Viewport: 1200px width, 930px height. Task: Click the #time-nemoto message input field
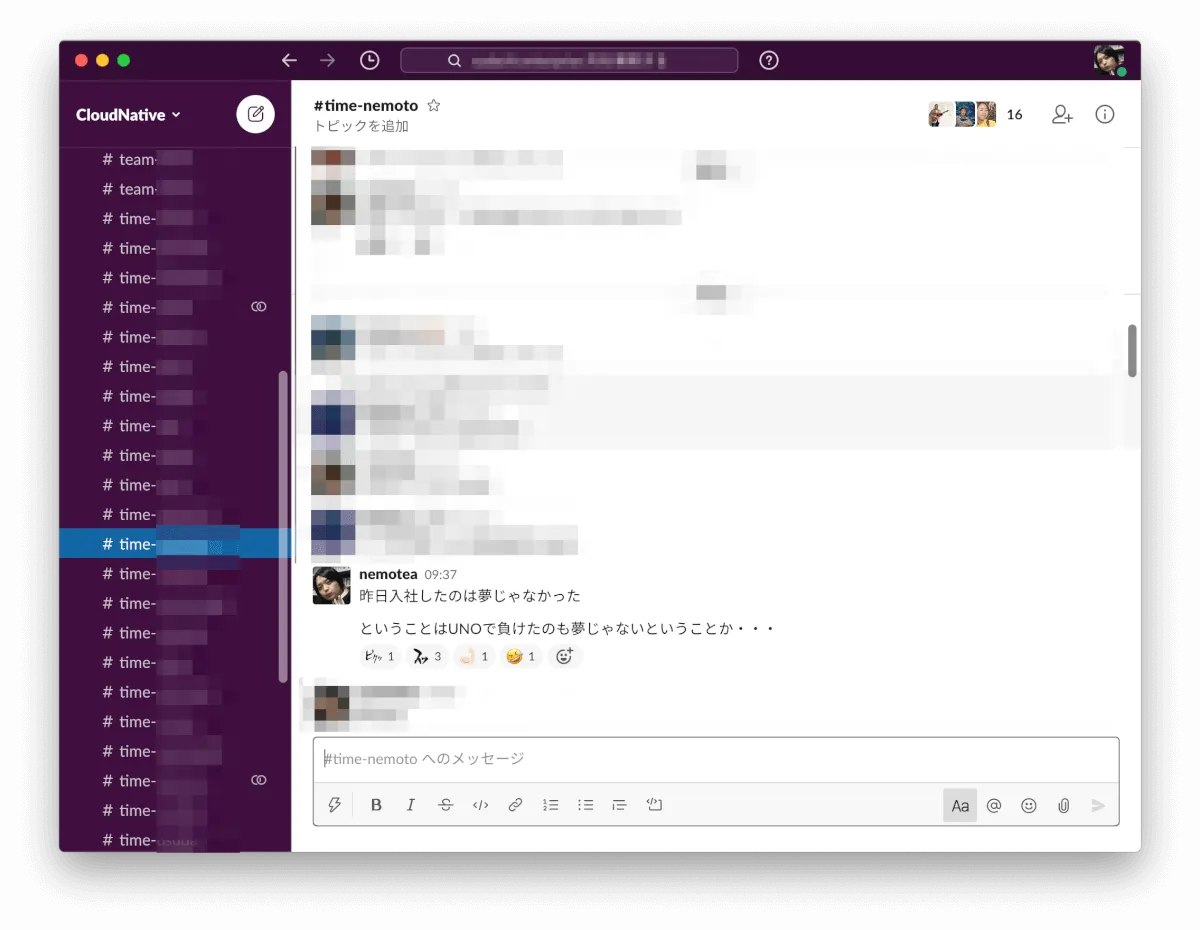[716, 759]
